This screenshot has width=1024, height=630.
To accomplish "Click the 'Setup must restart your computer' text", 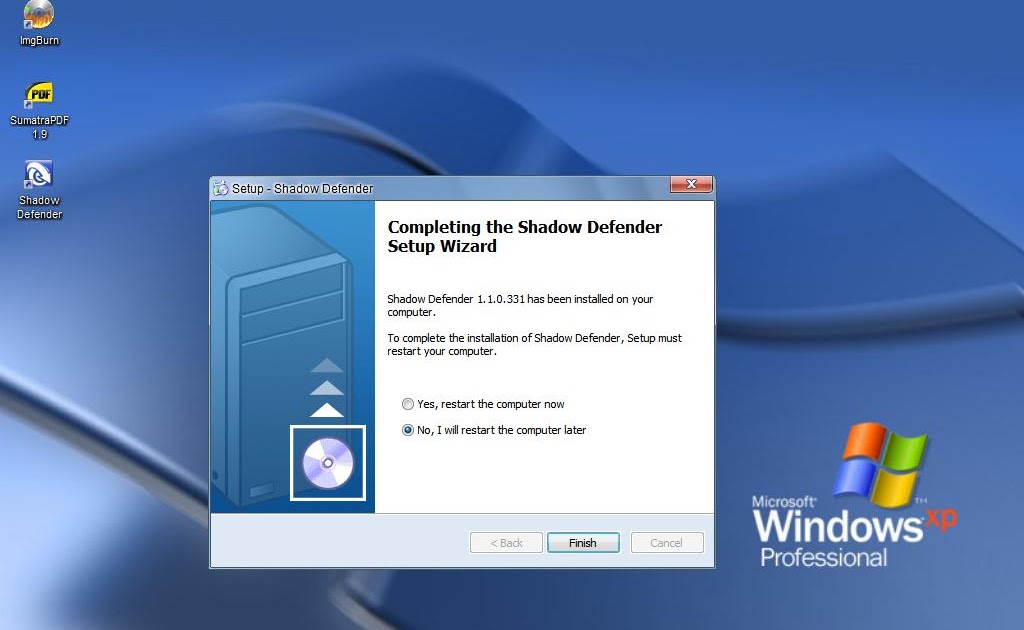I will click(x=534, y=345).
